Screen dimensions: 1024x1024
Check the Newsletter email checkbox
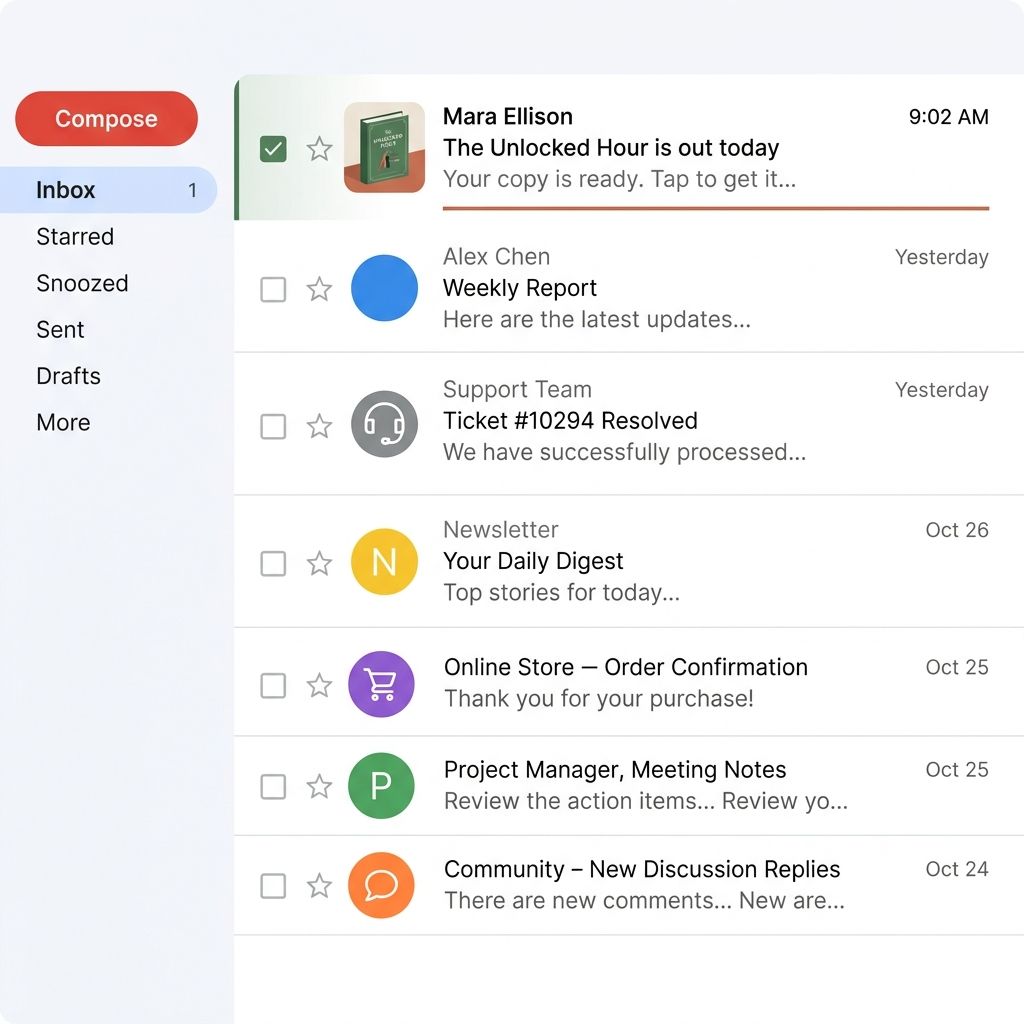point(273,564)
